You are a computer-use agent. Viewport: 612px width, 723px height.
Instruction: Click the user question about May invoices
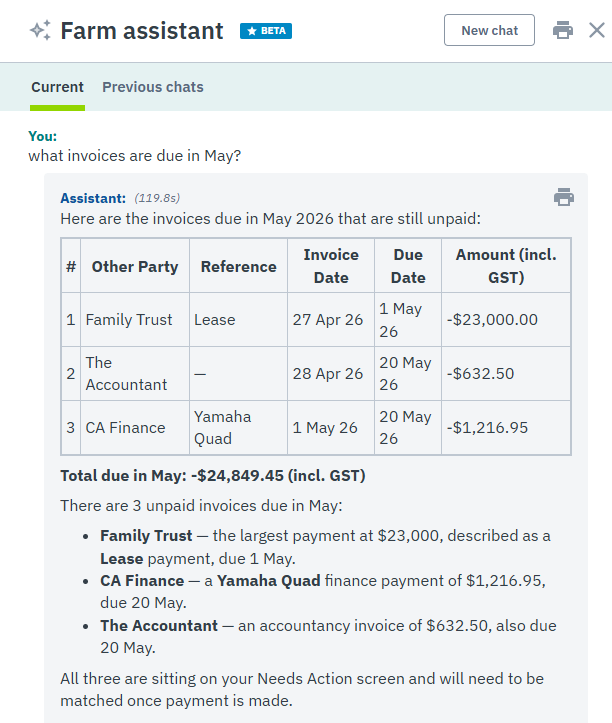tap(135, 156)
